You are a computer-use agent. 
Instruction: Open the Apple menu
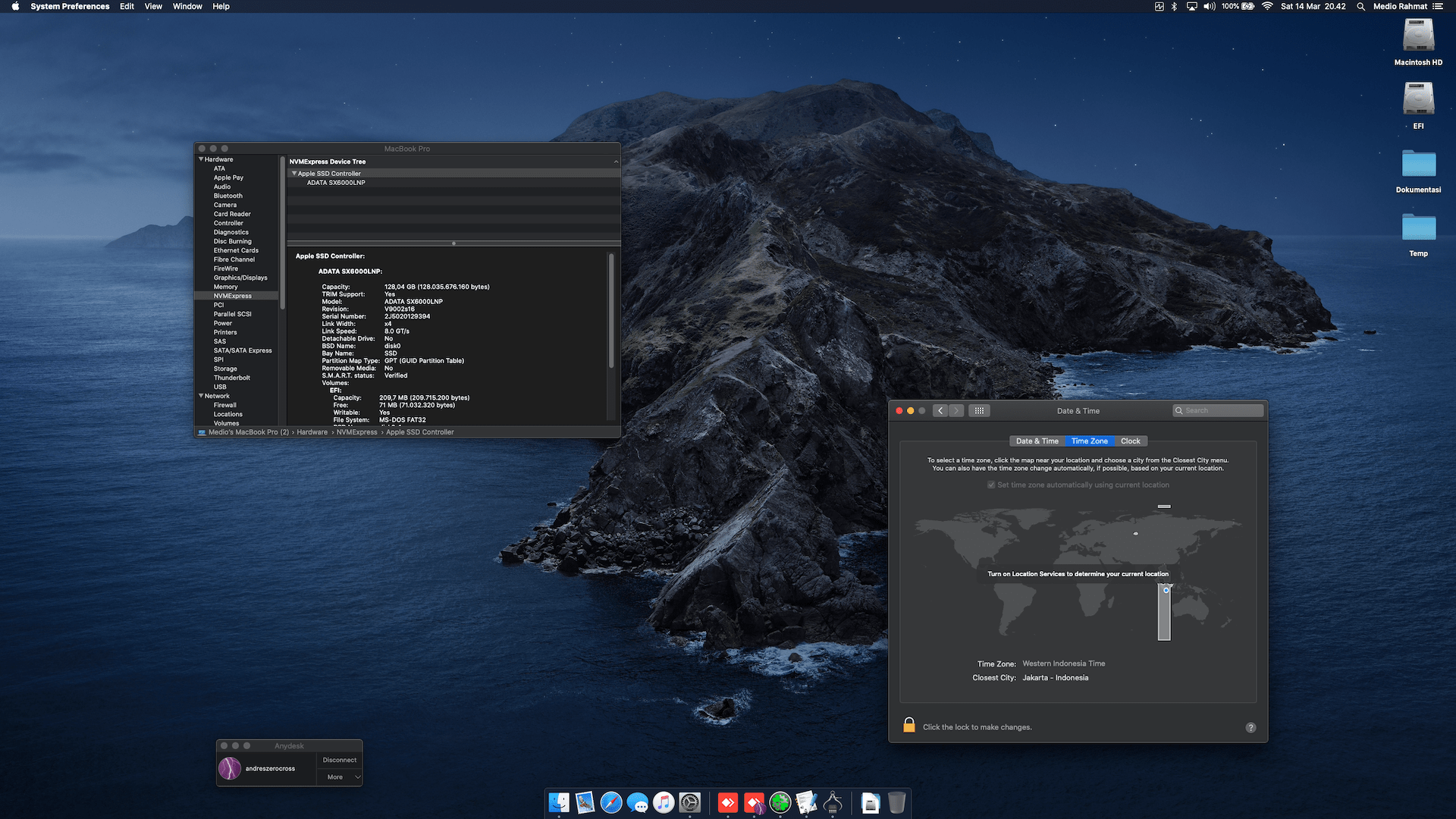[15, 6]
